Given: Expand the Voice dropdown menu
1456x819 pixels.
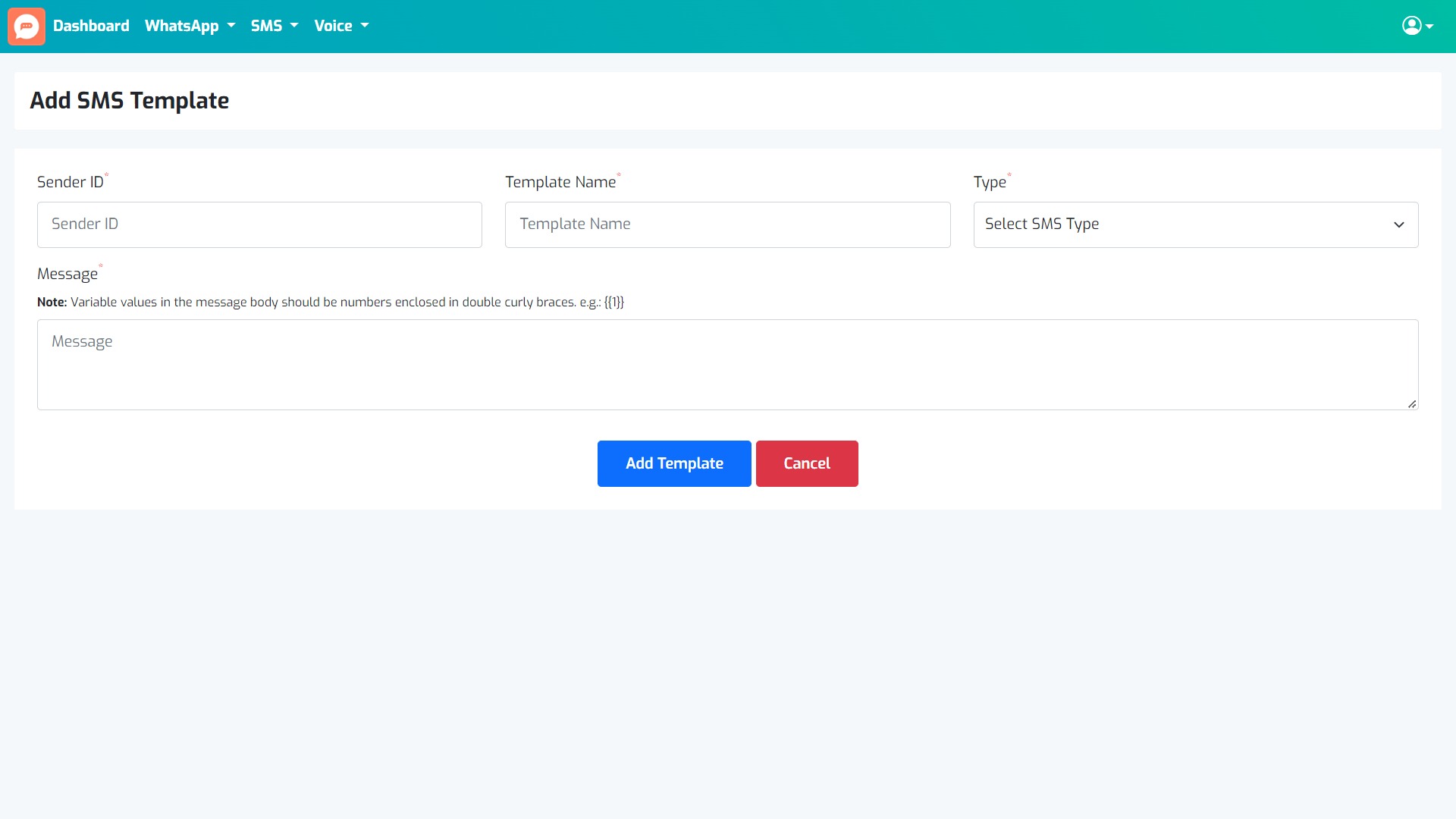Looking at the screenshot, I should point(341,26).
